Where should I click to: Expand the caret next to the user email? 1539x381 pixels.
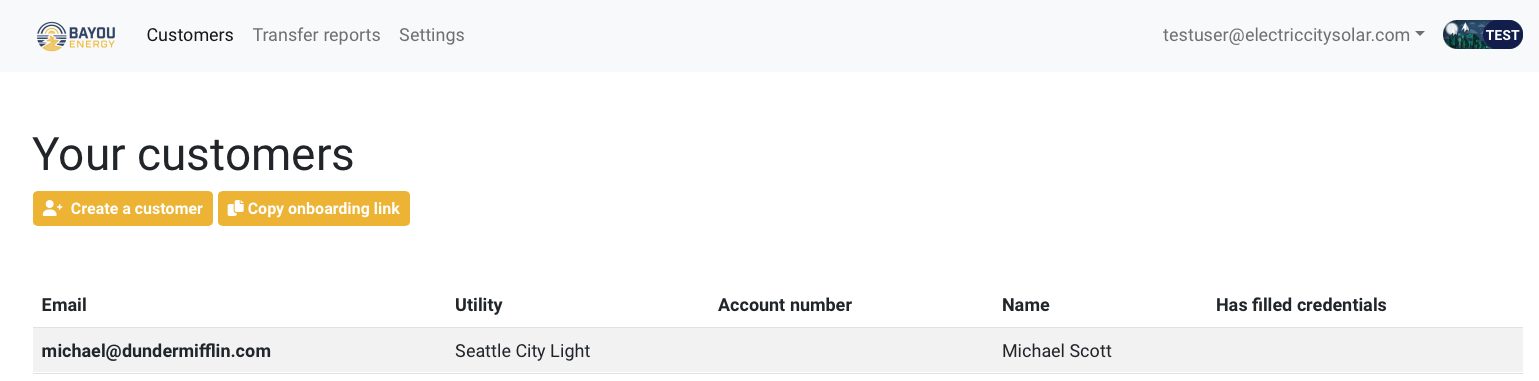click(x=1420, y=35)
